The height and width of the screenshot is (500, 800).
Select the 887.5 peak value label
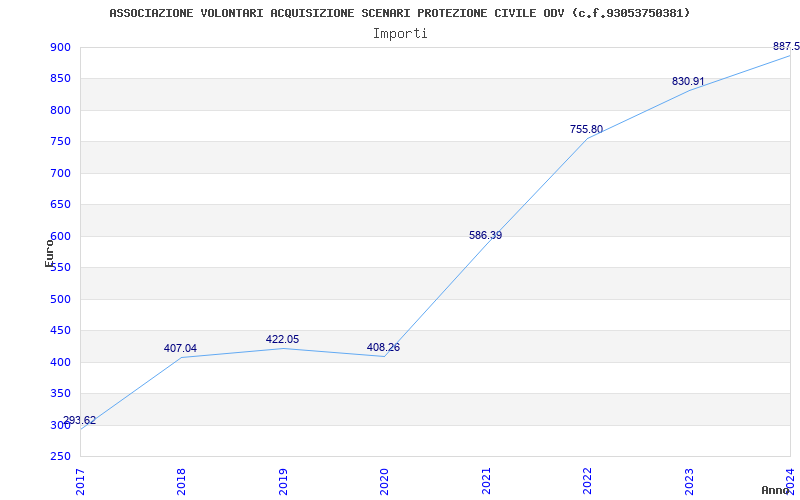pyautogui.click(x=786, y=47)
